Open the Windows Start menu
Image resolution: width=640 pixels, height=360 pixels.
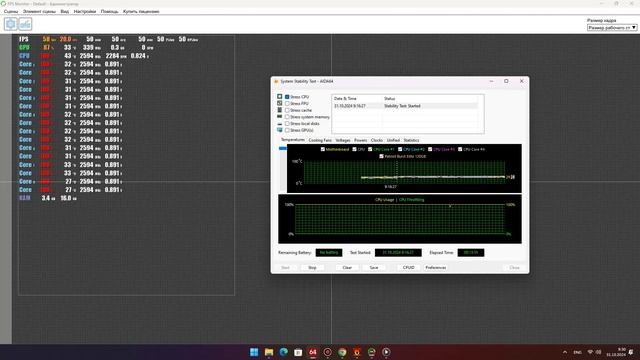tap(254, 352)
